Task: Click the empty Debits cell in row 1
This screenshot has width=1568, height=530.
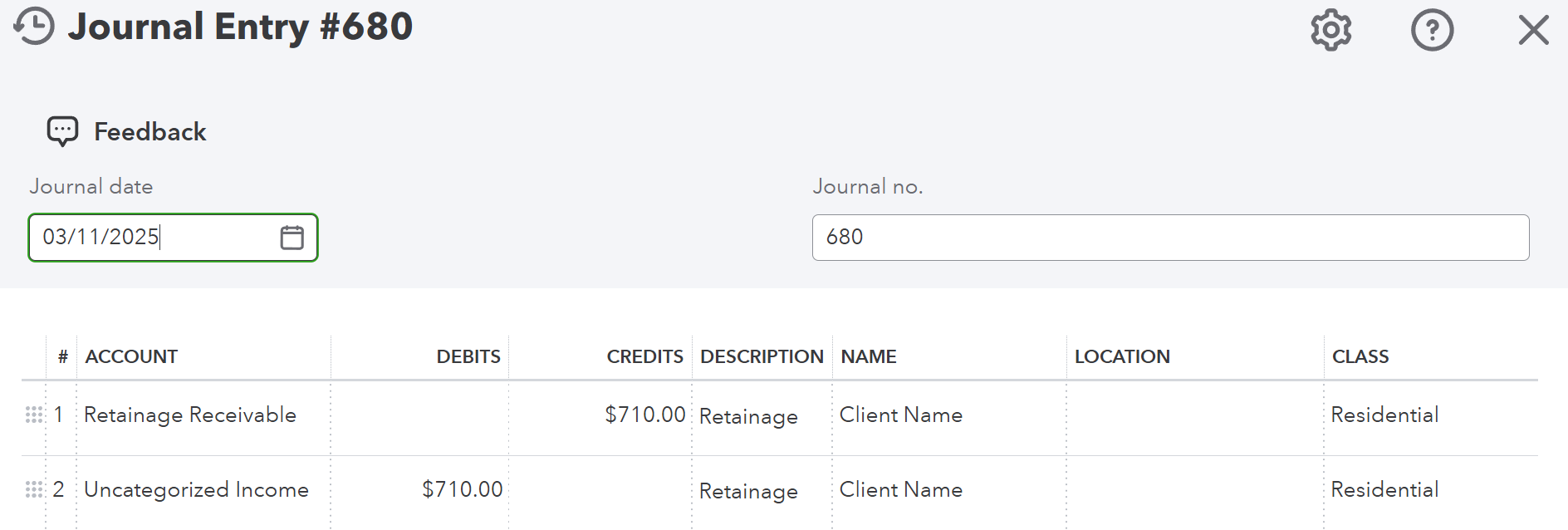Action: pyautogui.click(x=419, y=415)
